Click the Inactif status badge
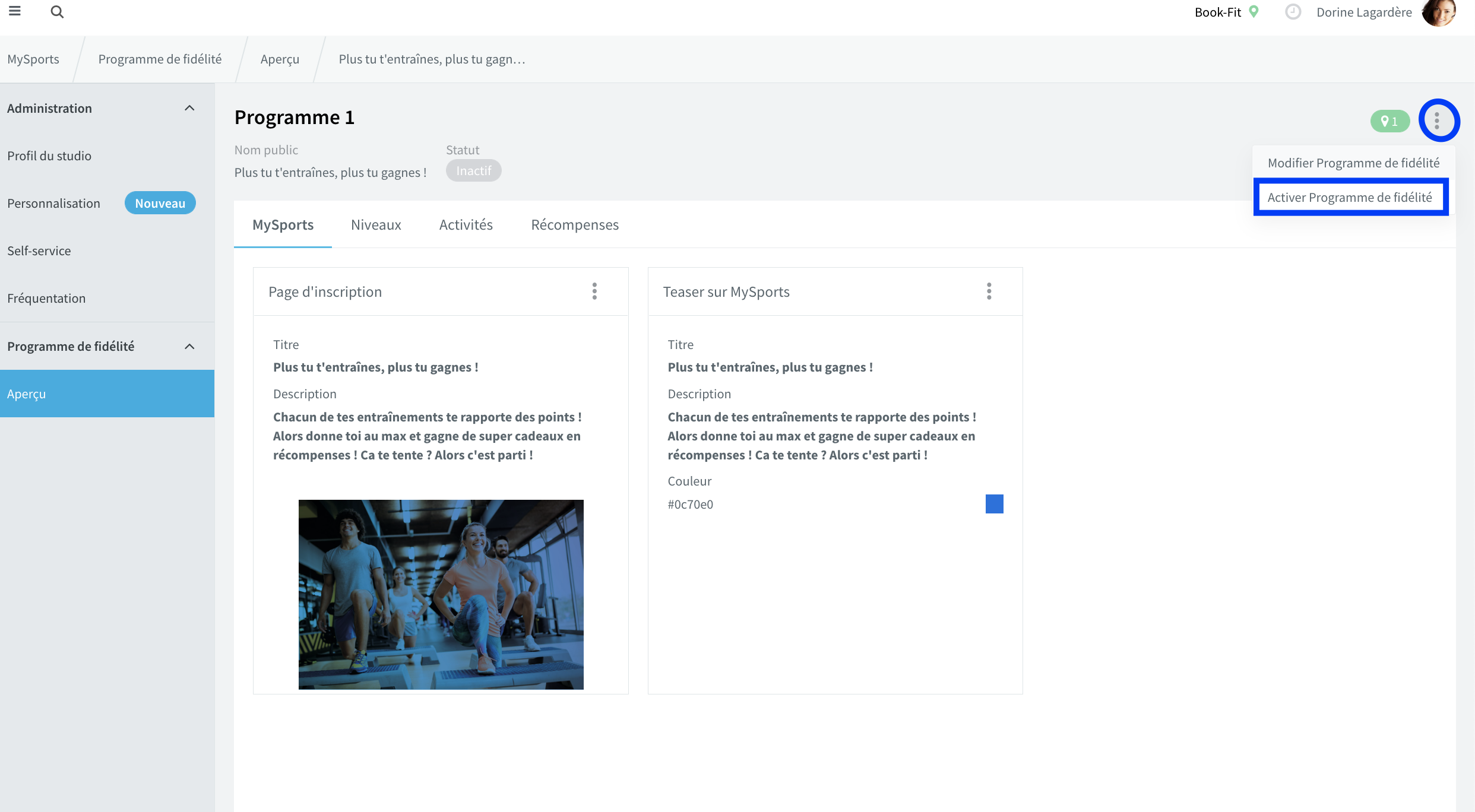This screenshot has height=812, width=1475. [x=473, y=170]
